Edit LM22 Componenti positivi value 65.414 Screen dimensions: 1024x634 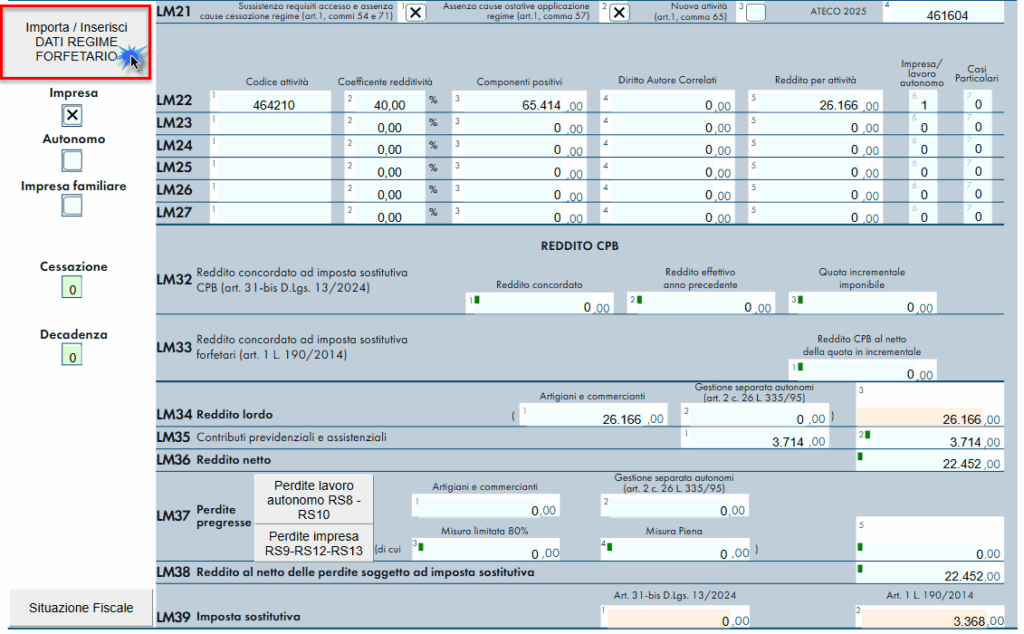pyautogui.click(x=522, y=104)
